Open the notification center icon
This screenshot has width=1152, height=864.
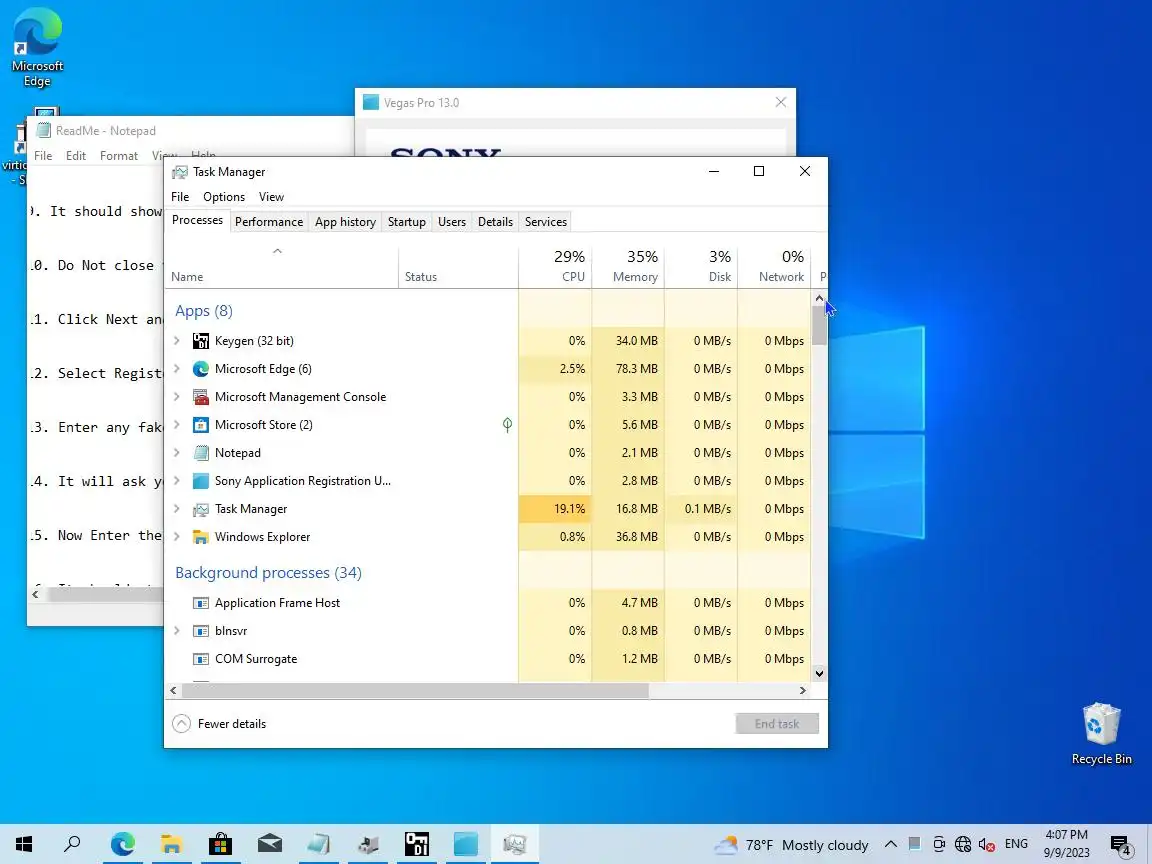click(x=1121, y=846)
